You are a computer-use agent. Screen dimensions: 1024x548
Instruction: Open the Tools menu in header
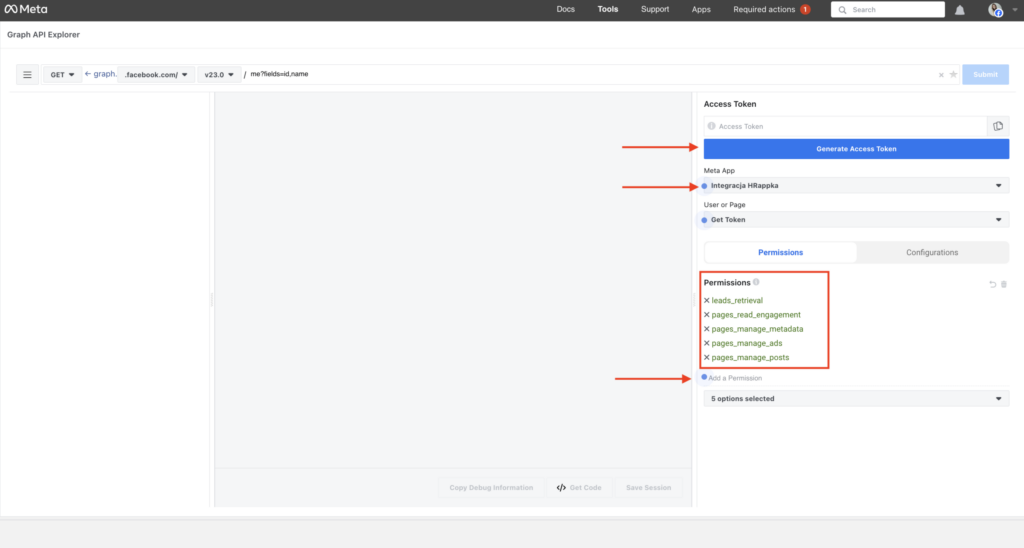click(608, 10)
